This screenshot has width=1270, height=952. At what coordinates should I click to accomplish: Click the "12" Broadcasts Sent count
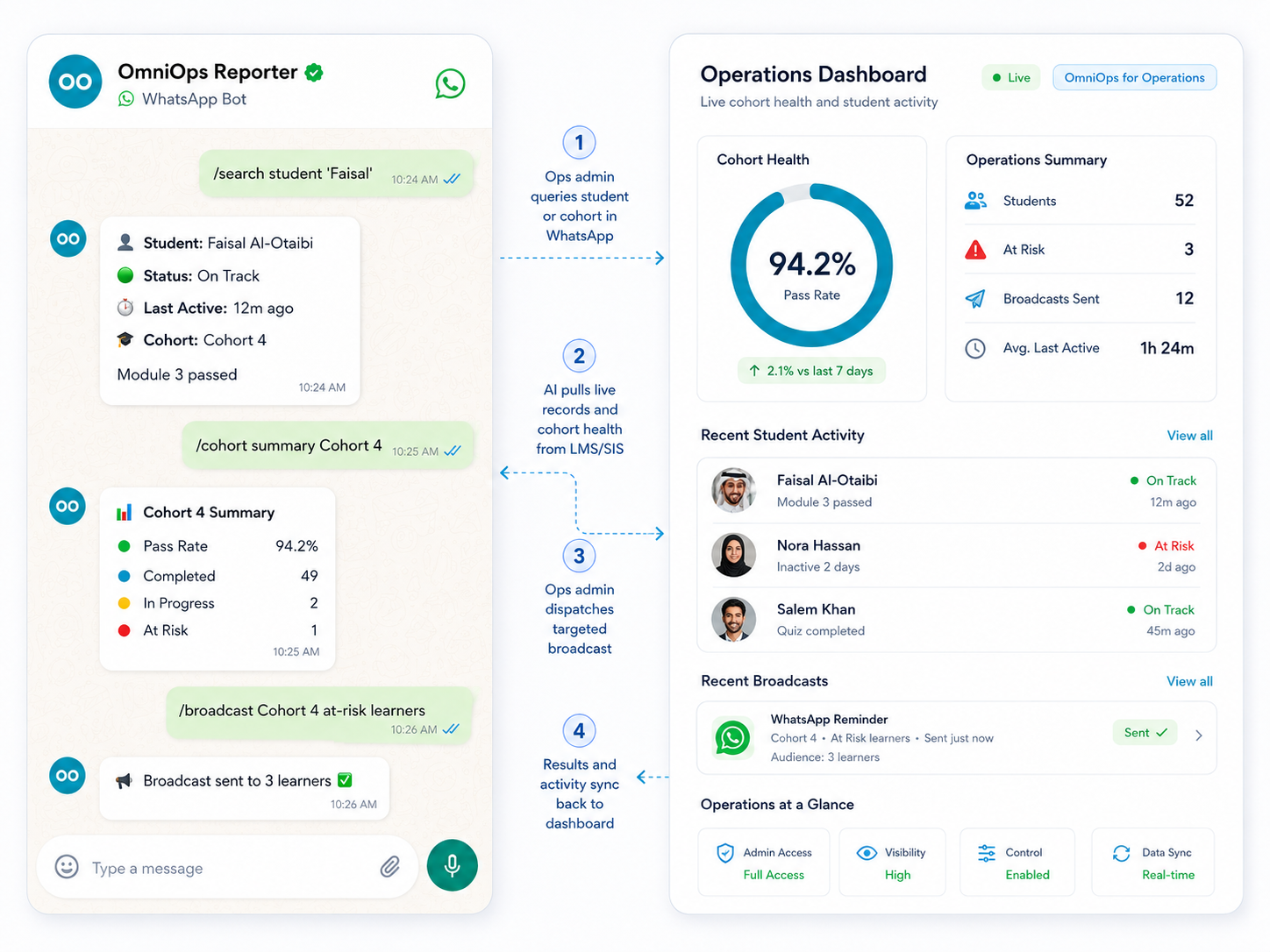click(1184, 299)
